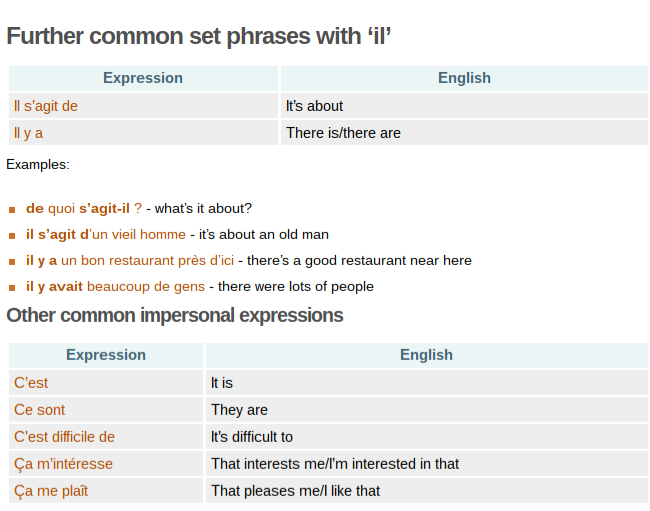Screen dimensions: 650x511
Task: Select the 'il s'agit d'un vieil homme' example
Action: point(106,234)
